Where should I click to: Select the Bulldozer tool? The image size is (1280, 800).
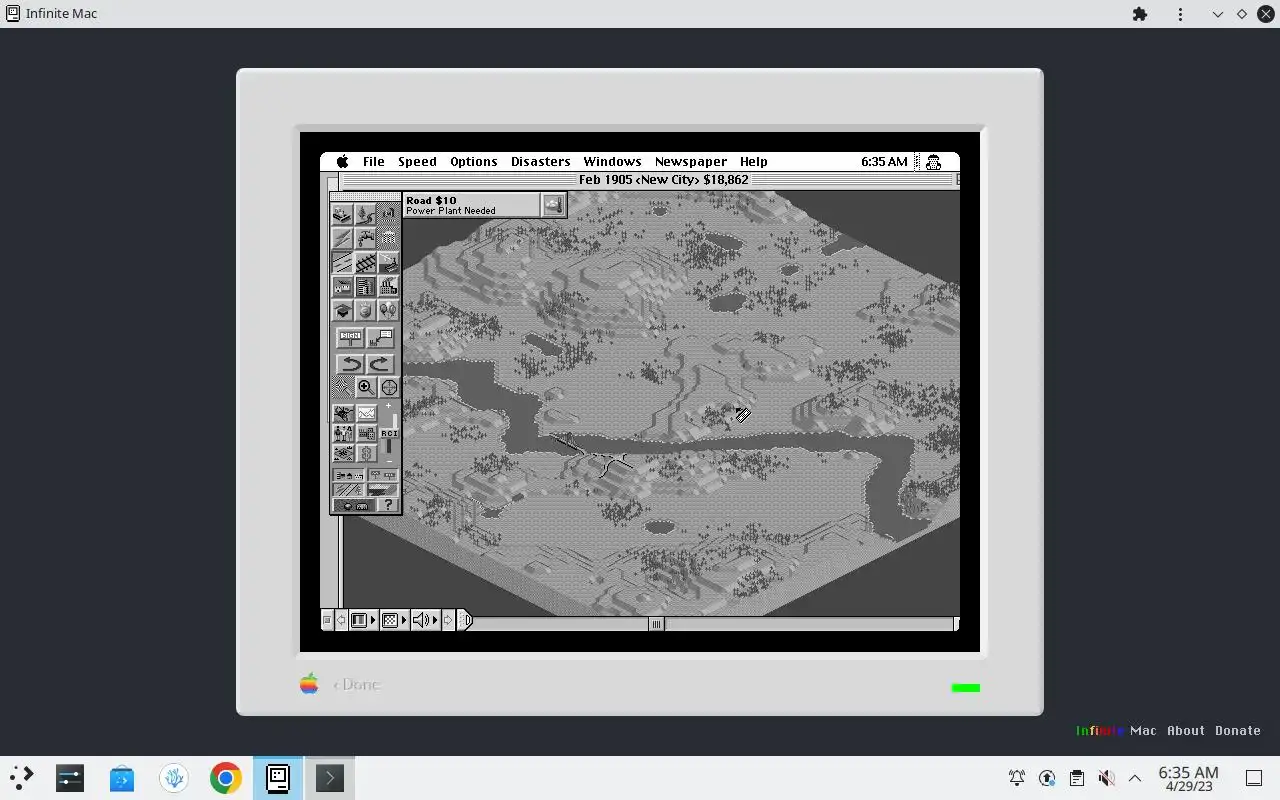(341, 214)
